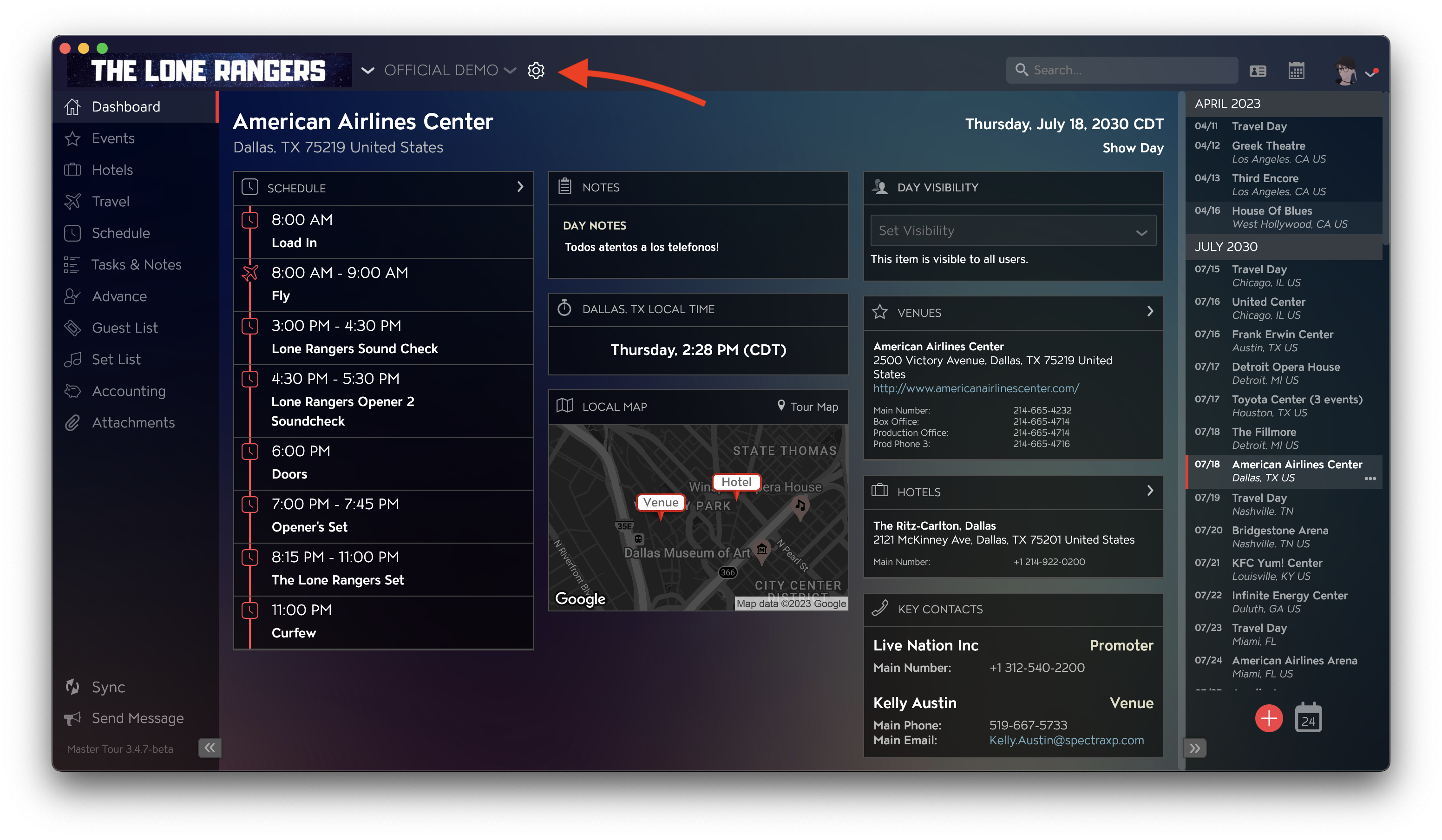Click the red add event plus button
1442x840 pixels.
coord(1269,718)
